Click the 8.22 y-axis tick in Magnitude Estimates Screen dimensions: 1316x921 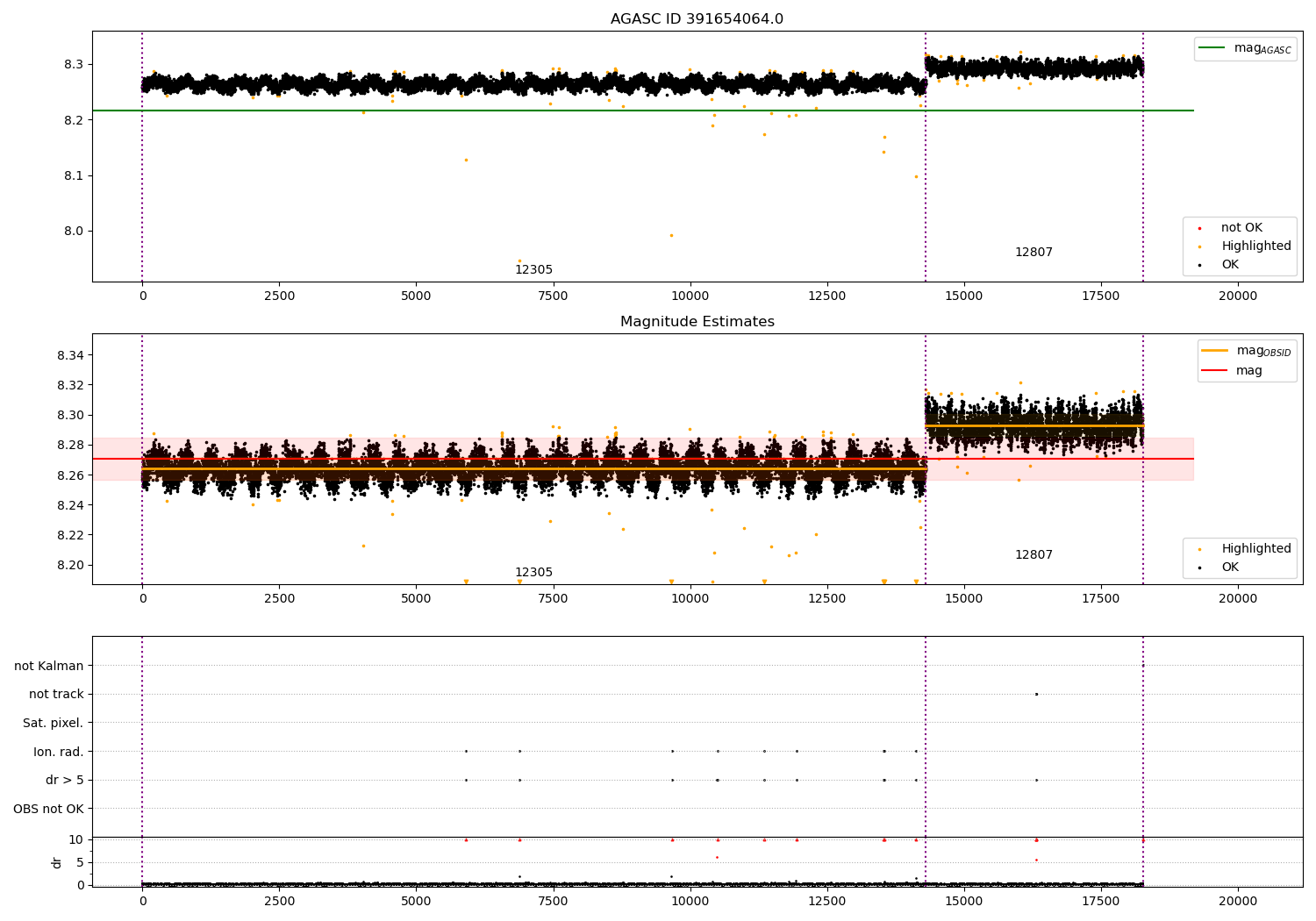pyautogui.click(x=70, y=535)
